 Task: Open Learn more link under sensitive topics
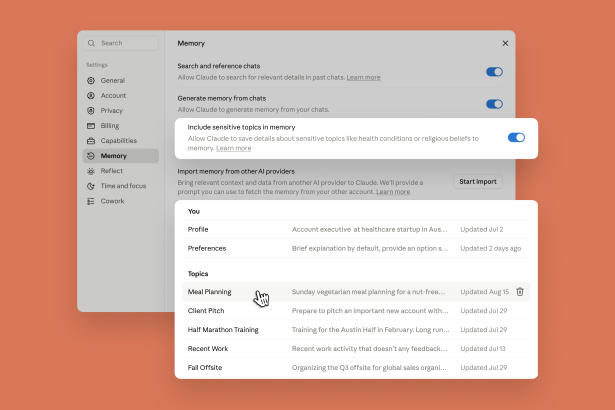(x=233, y=148)
